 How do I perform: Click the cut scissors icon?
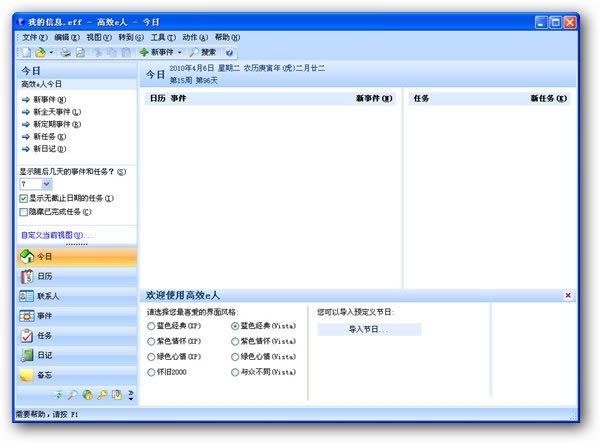pos(98,52)
